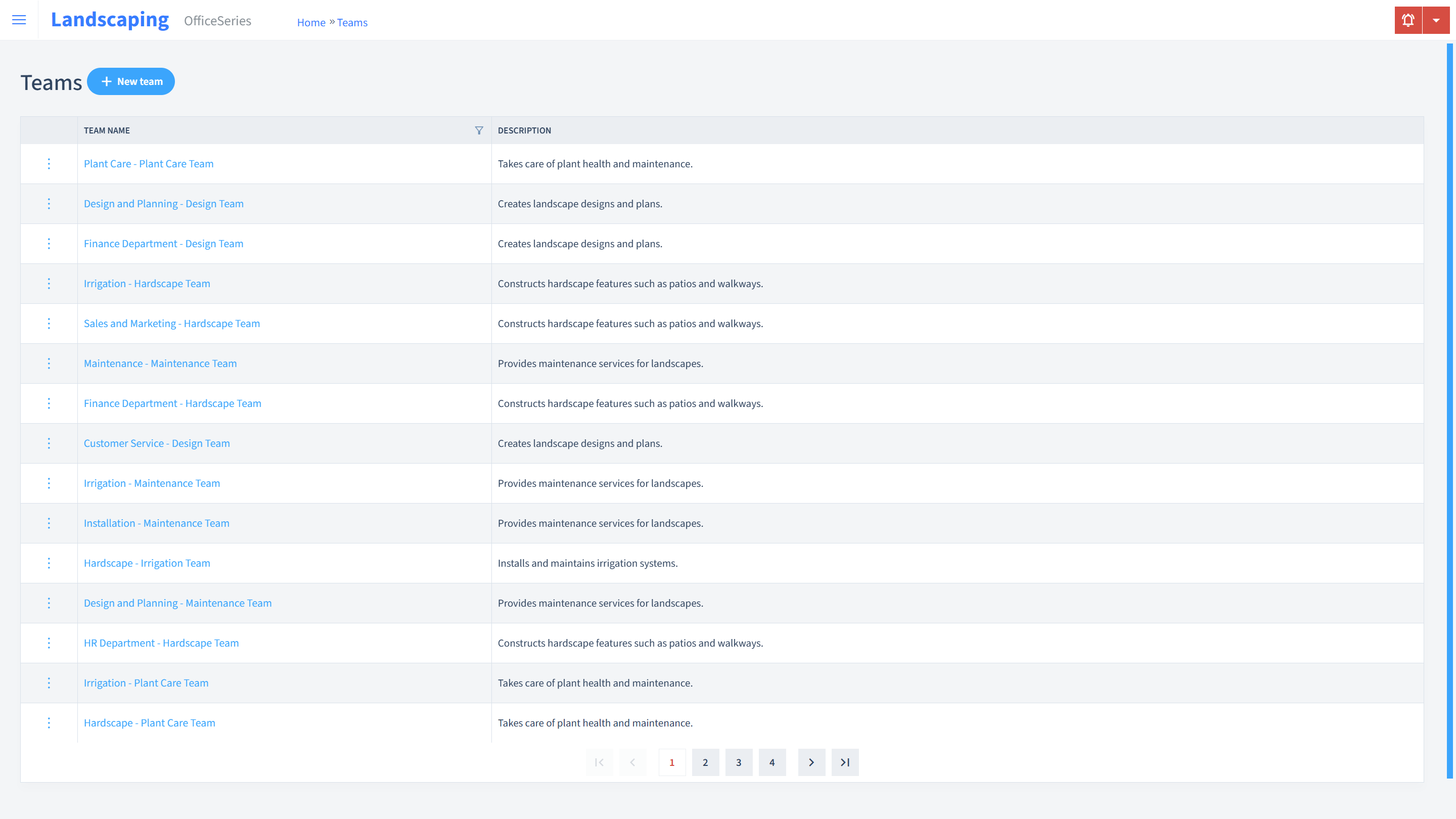Navigate to page 3

coord(739,762)
